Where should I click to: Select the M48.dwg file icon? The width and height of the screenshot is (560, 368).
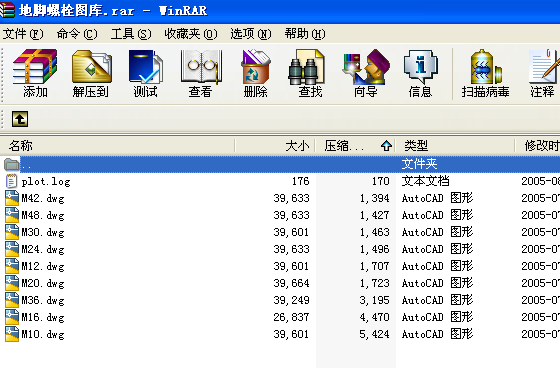(12, 215)
